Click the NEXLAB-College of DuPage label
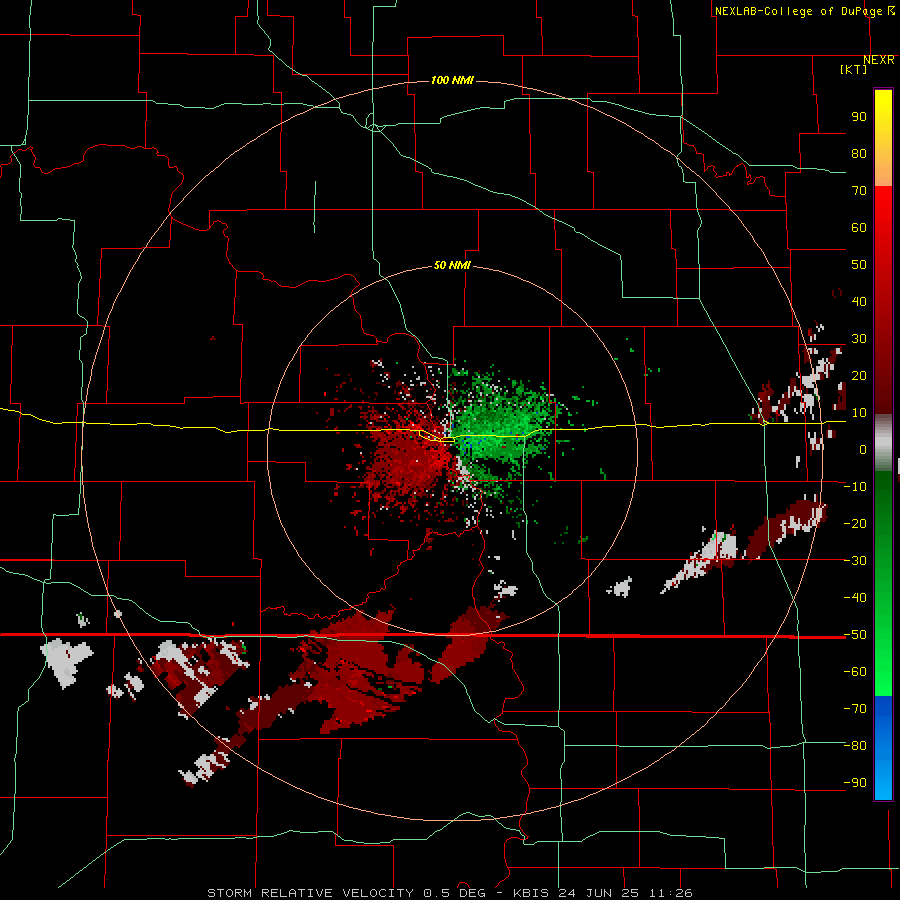This screenshot has height=900, width=900. (805, 11)
